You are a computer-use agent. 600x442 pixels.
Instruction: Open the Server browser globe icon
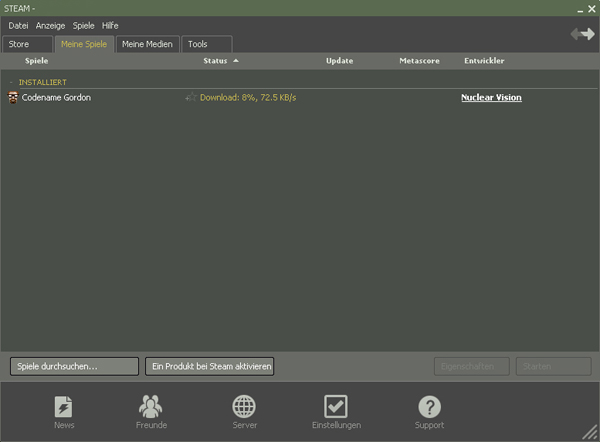pos(244,406)
